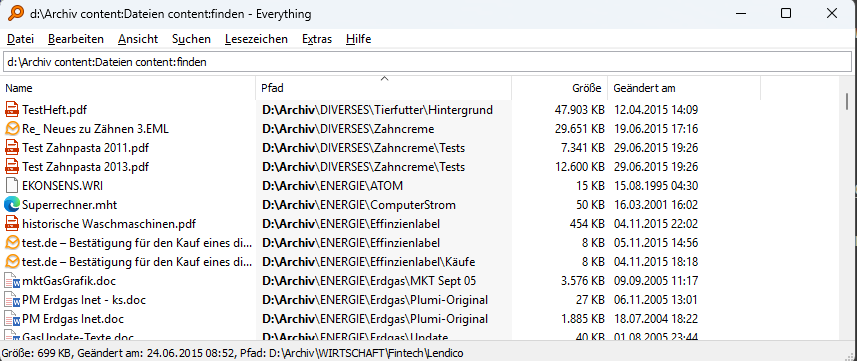The image size is (857, 361).
Task: Open the Ansicht menu
Action: (x=138, y=39)
